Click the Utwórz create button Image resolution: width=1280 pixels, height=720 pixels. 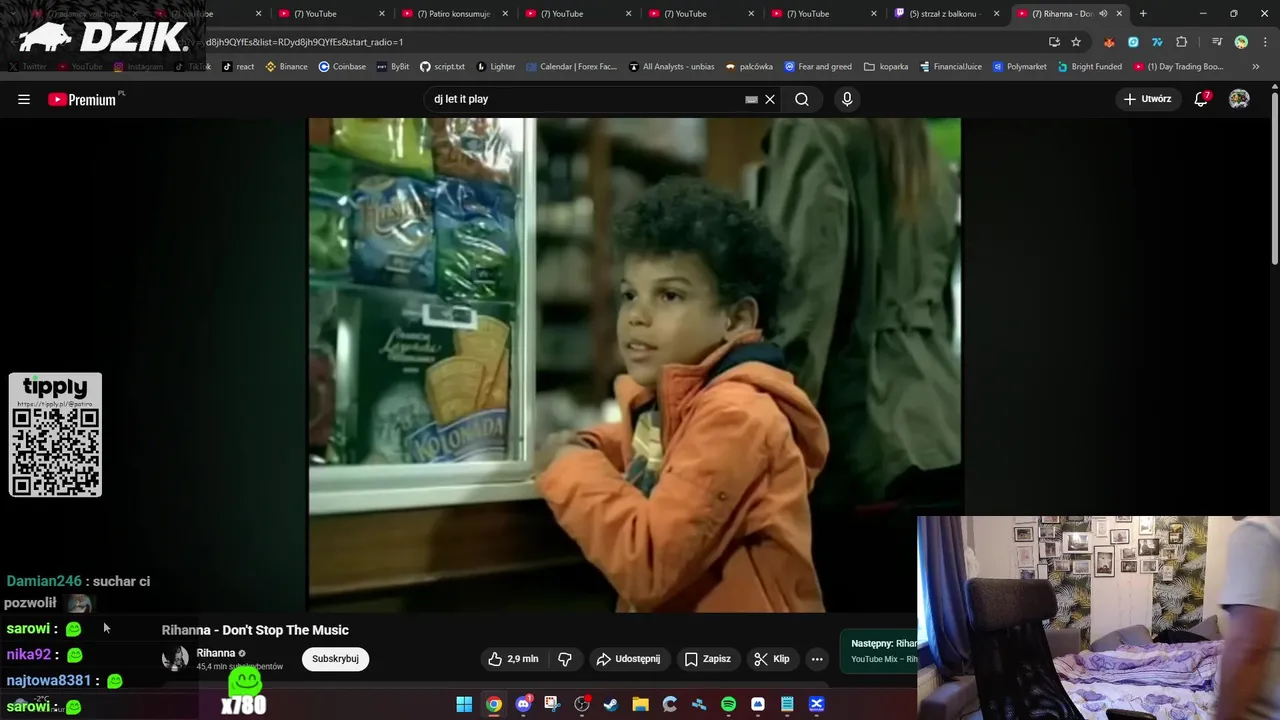(x=1147, y=99)
